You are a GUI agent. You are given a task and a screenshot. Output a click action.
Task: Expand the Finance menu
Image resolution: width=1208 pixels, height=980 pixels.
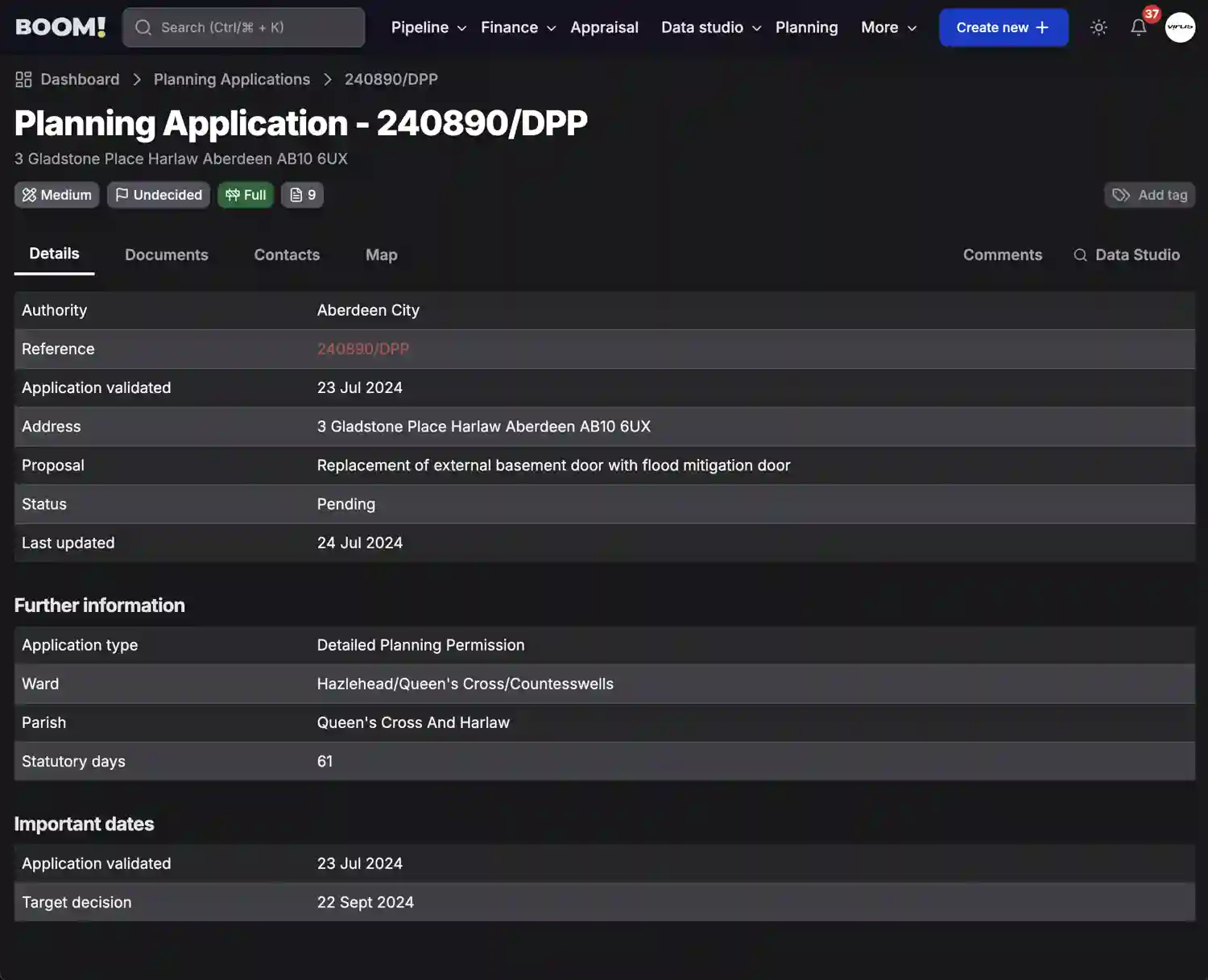coord(518,27)
